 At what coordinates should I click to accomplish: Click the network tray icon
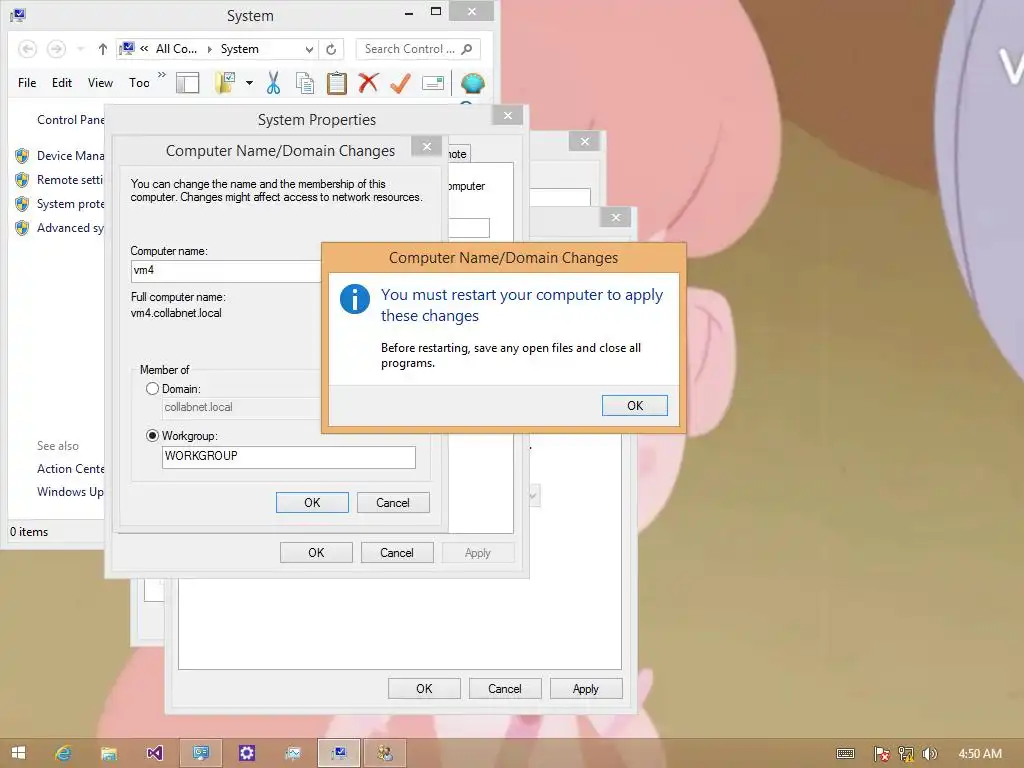pos(905,754)
